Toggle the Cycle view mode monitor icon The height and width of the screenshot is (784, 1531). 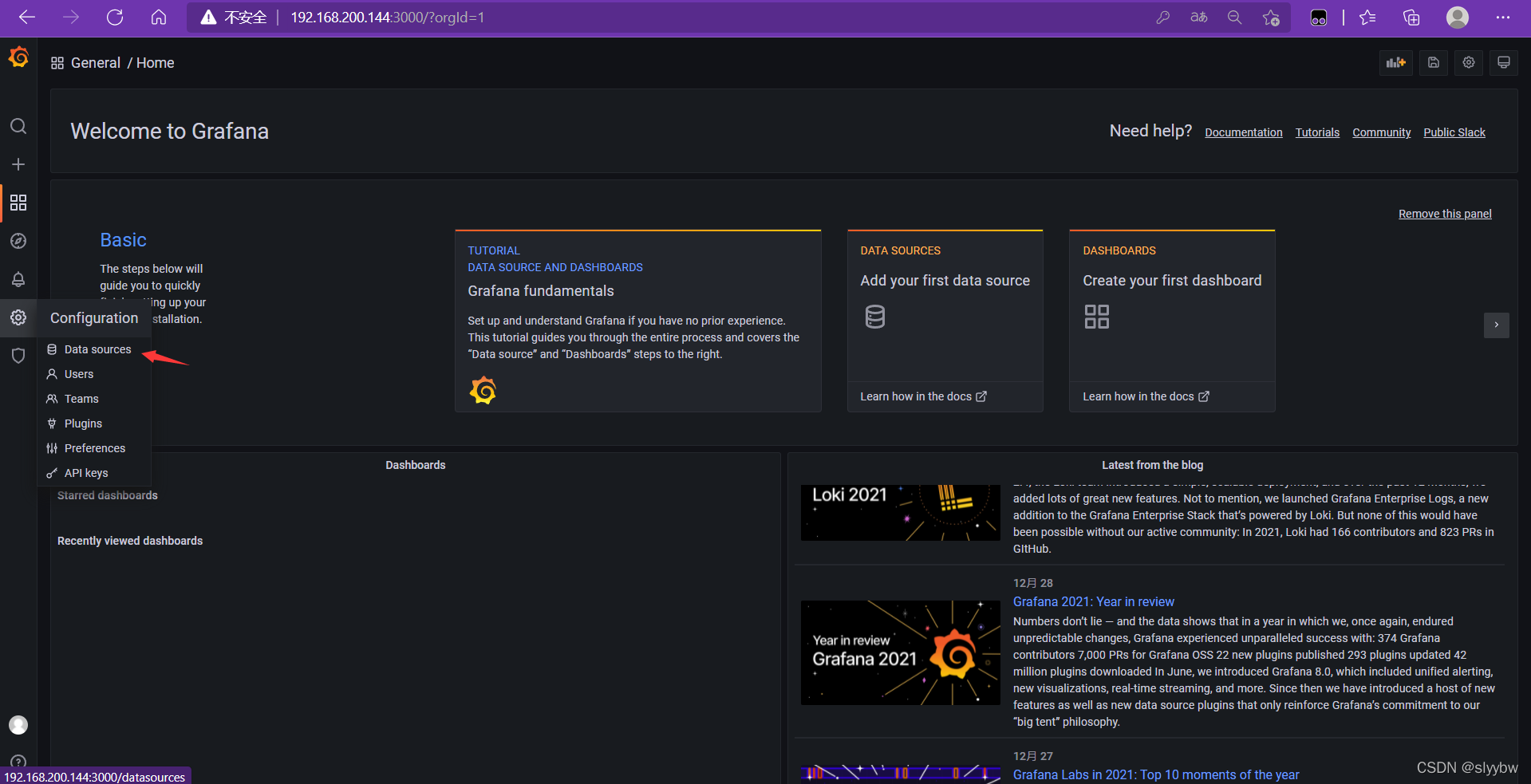click(x=1504, y=63)
